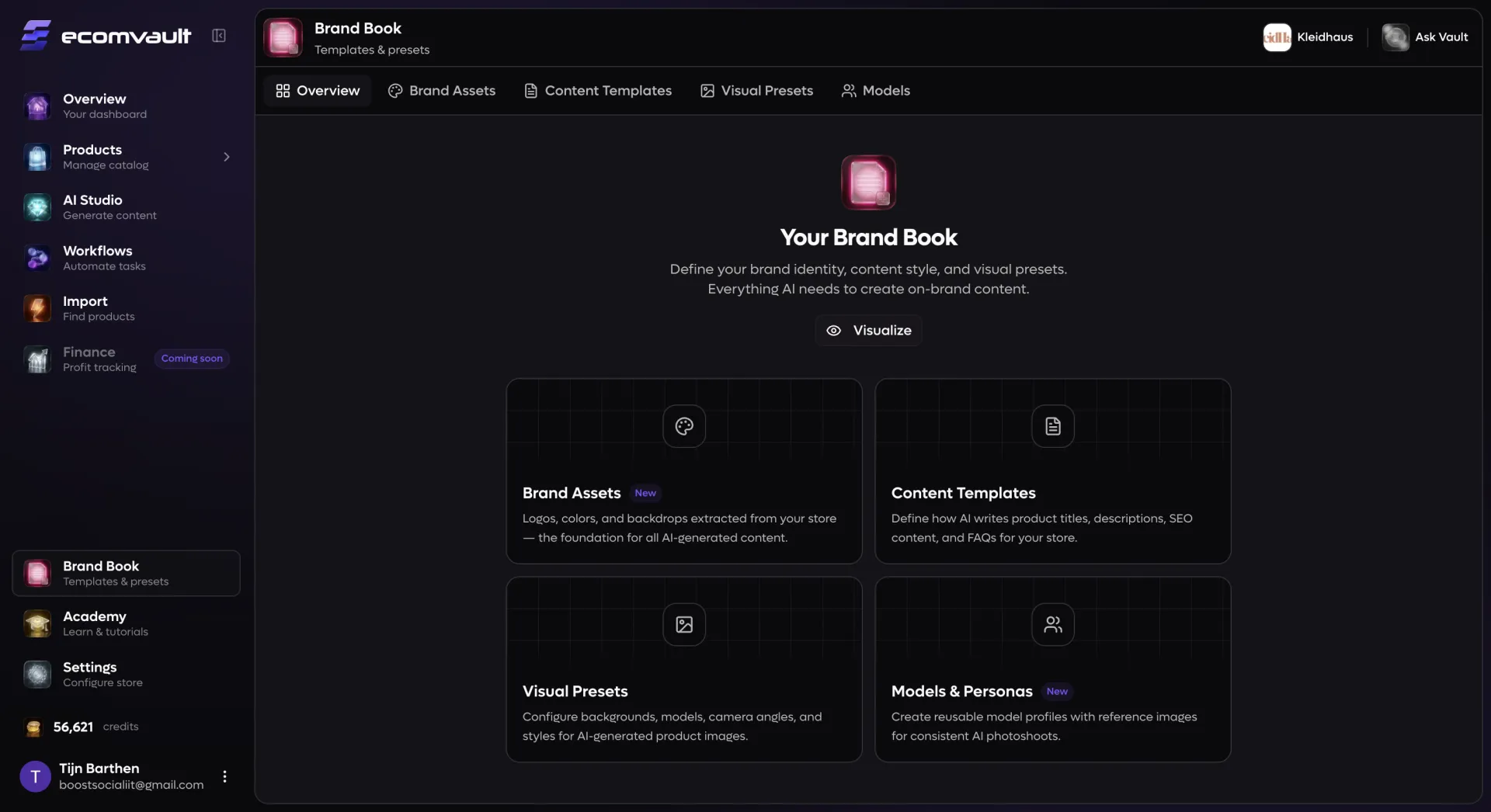
Task: Open the Academy sidebar item
Action: coord(94,623)
